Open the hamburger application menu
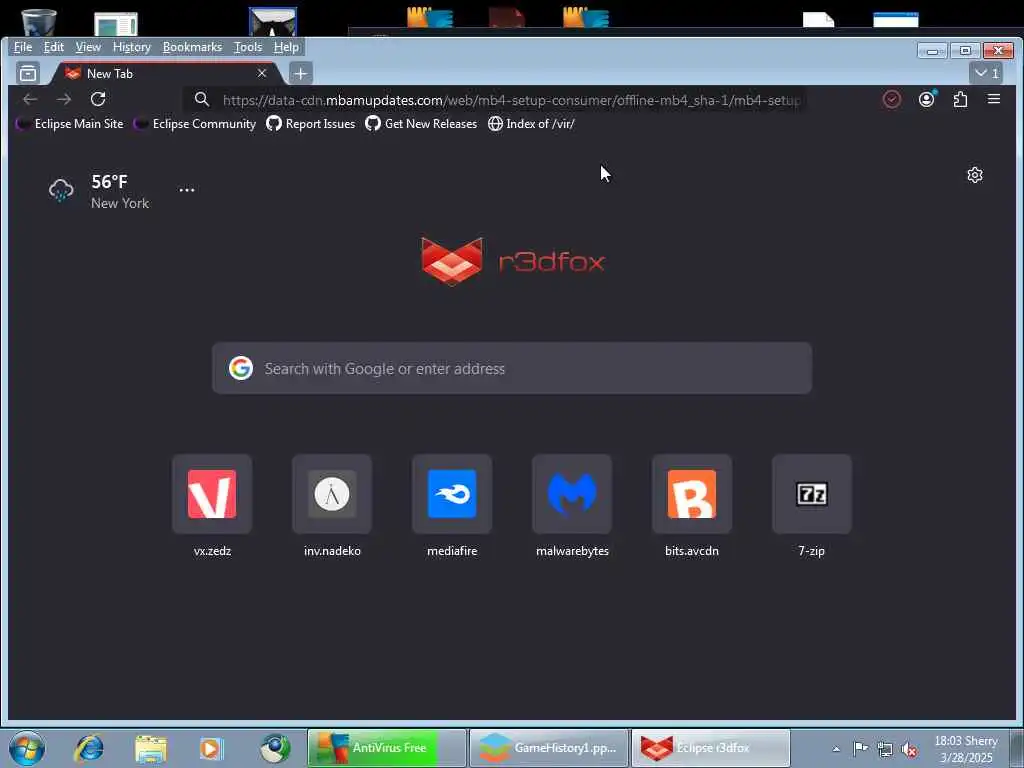This screenshot has width=1024, height=768. point(994,99)
